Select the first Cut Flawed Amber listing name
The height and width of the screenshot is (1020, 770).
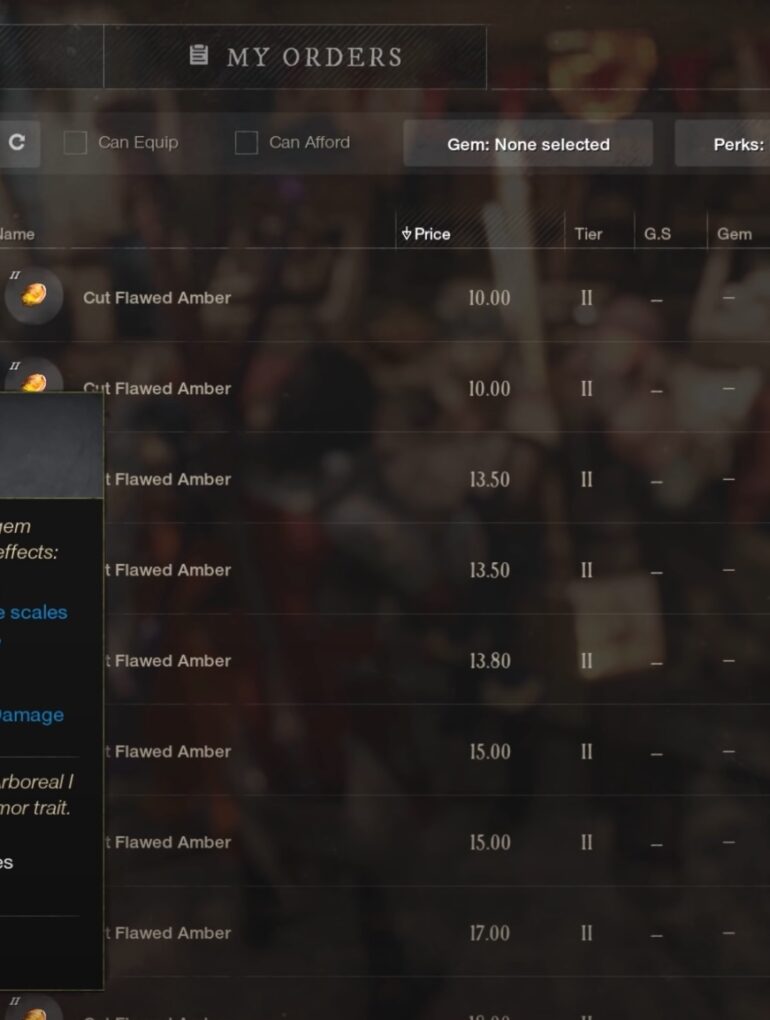157,298
